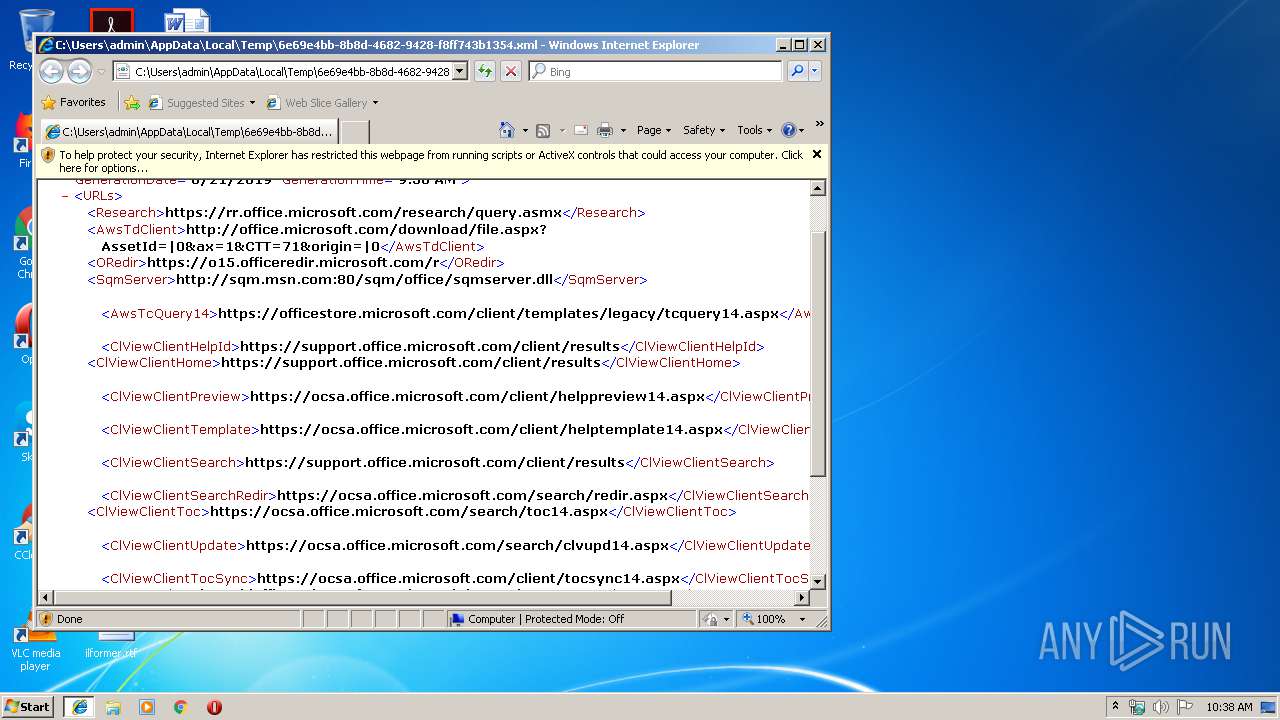
Task: Open the Windows Start menu
Action: point(28,706)
